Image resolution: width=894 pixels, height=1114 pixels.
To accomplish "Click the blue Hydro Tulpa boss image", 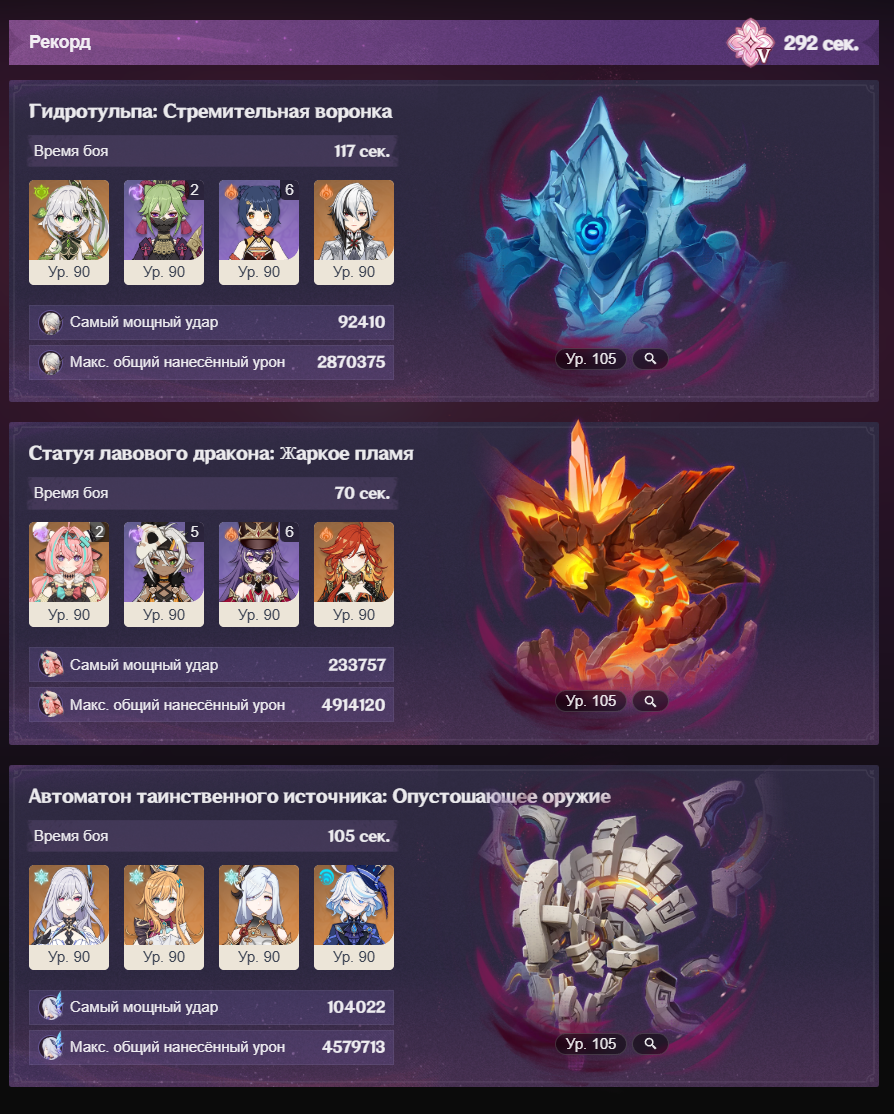I will (611, 220).
